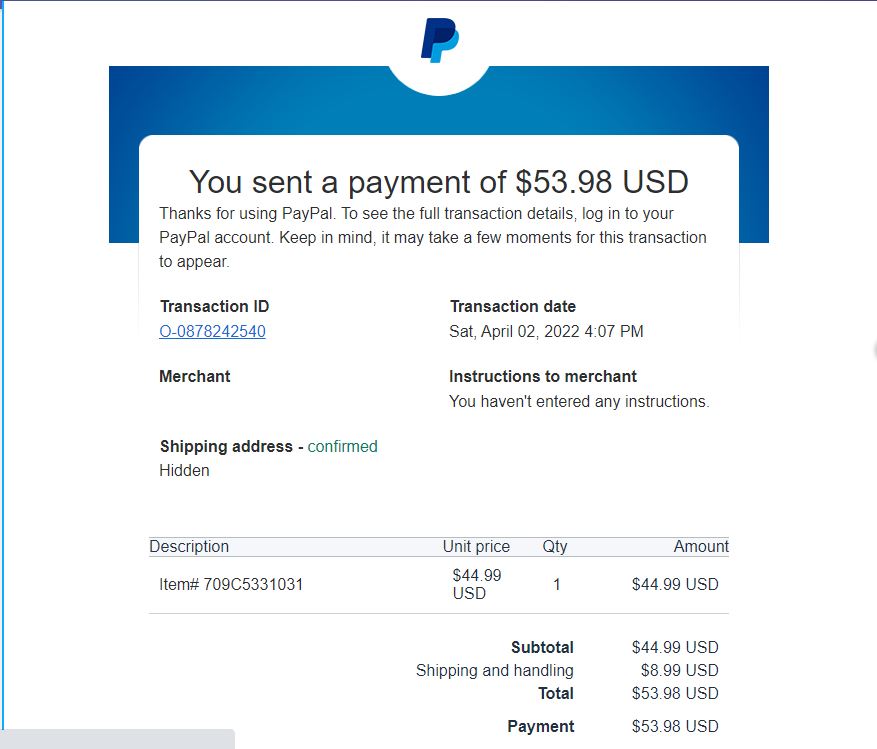
Task: Click the Unit price column header
Action: click(x=476, y=547)
